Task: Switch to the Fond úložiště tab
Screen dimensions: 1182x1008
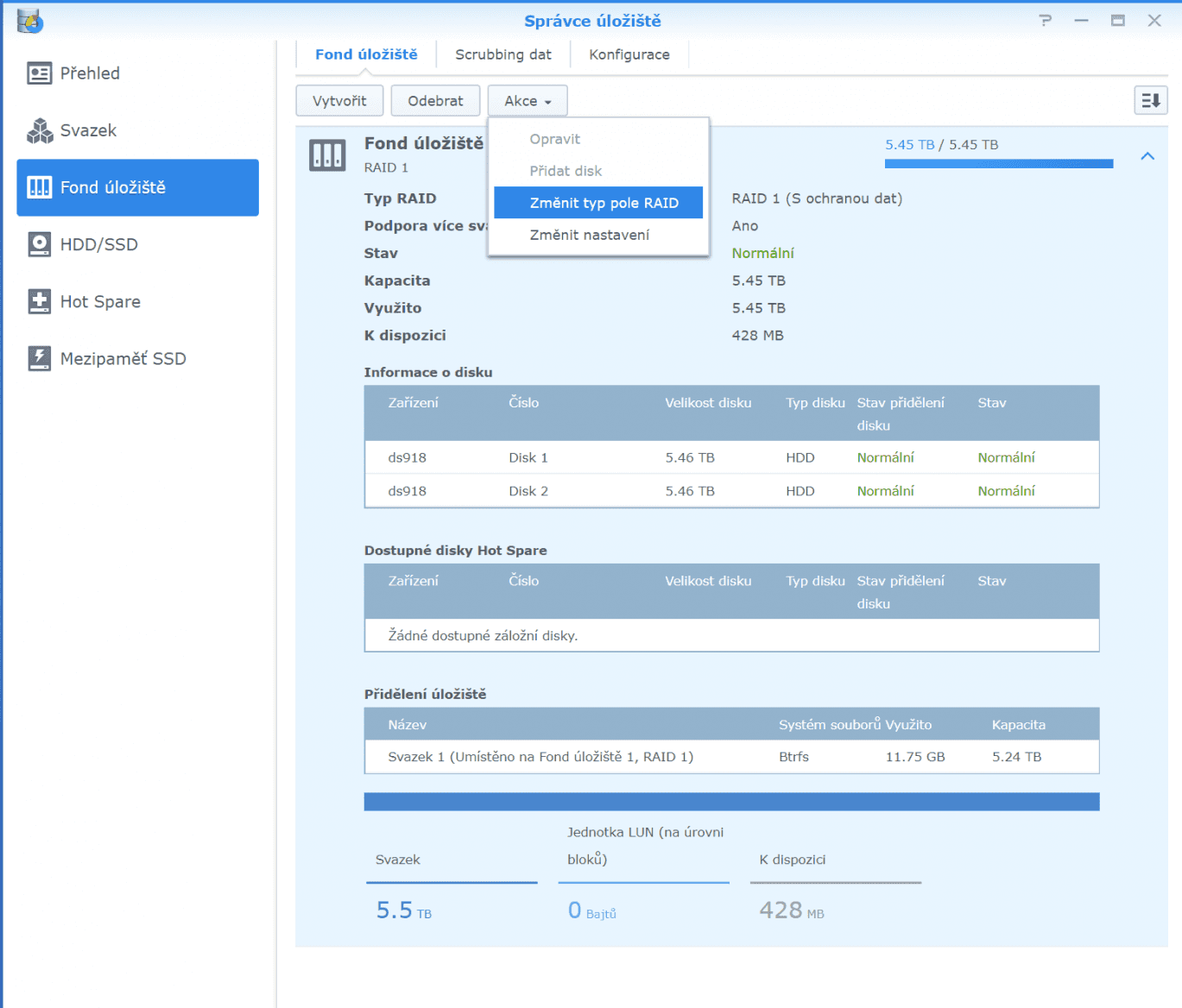Action: 366,54
